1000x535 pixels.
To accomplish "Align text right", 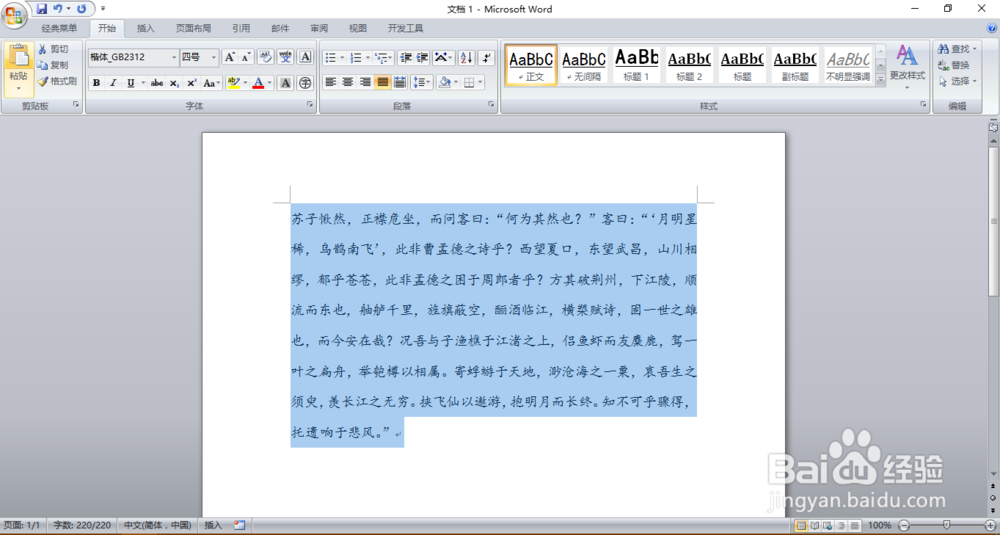I will coord(365,82).
